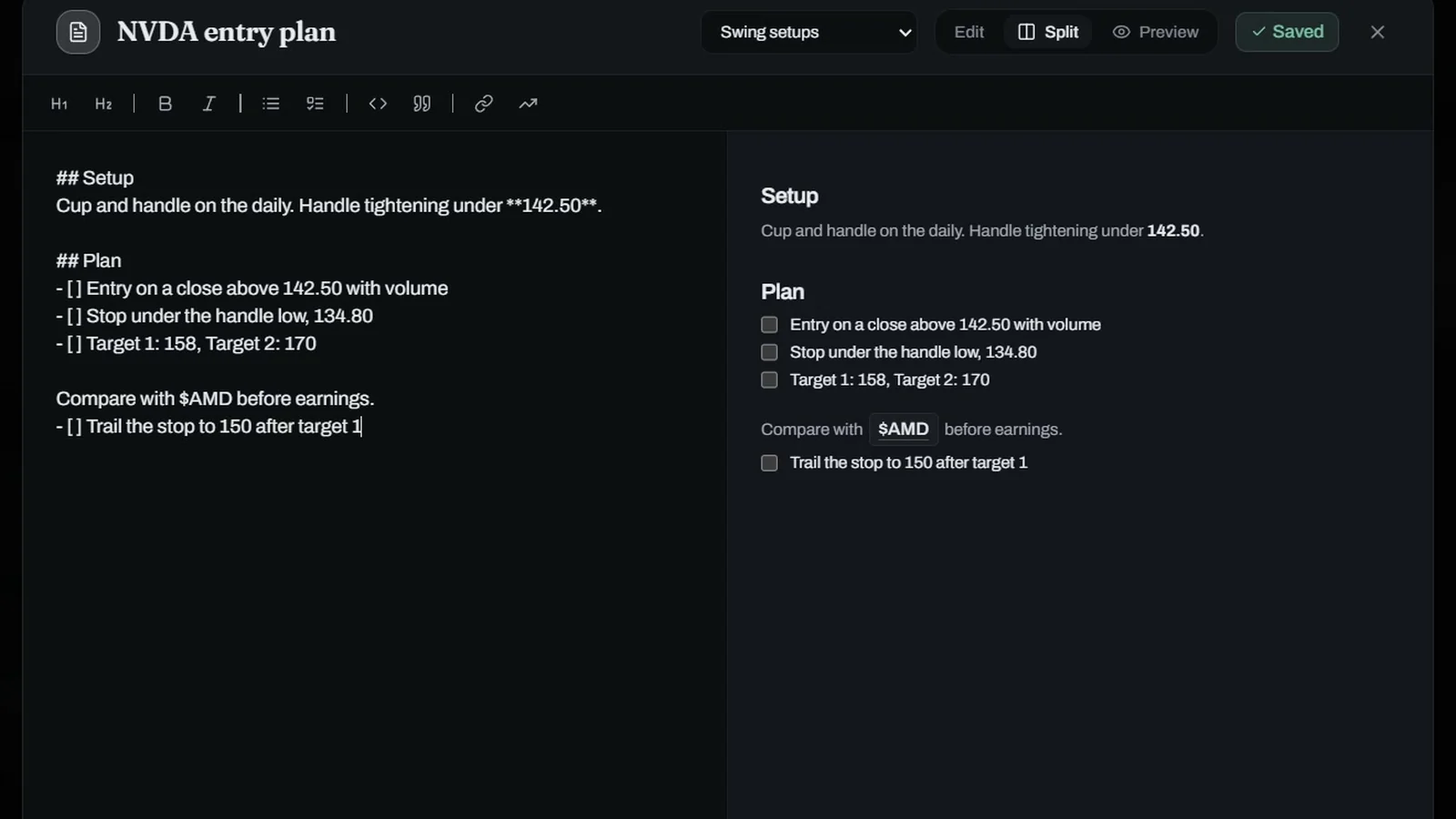
Task: Insert a bulleted list
Action: point(270,104)
